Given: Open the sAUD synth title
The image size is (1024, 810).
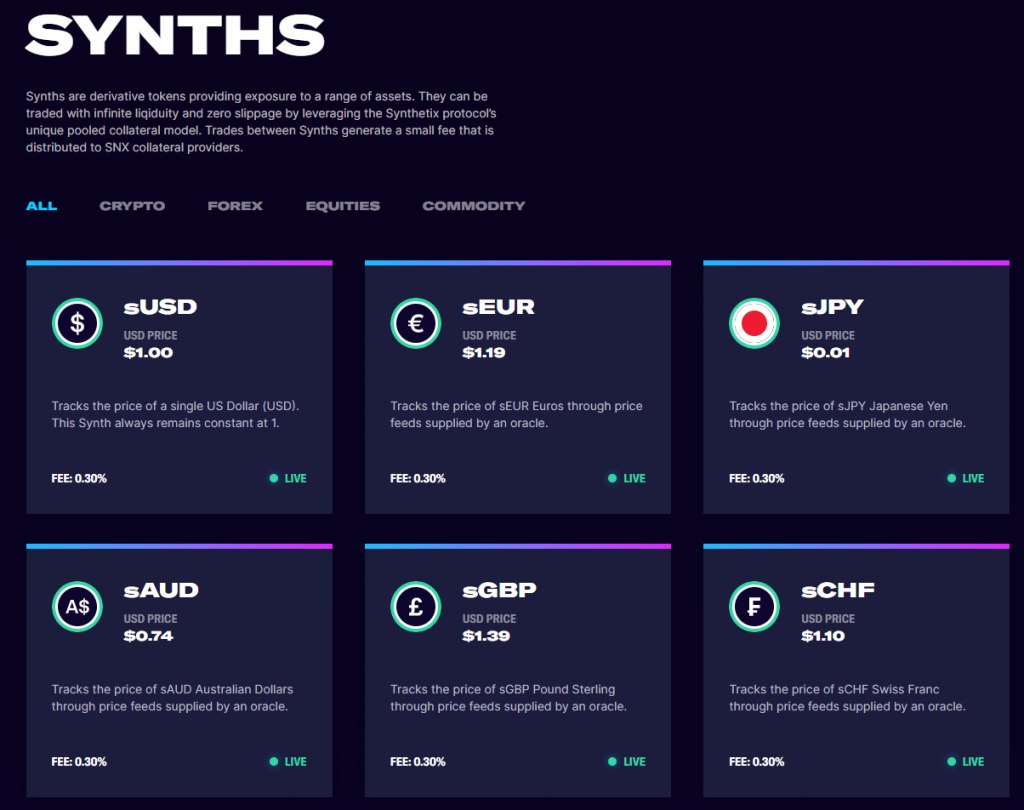Looking at the screenshot, I should (161, 591).
